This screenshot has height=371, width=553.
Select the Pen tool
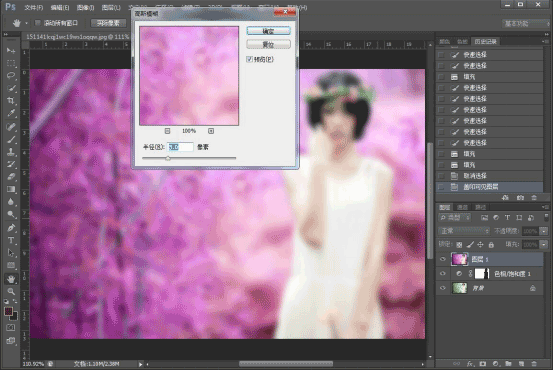(x=11, y=227)
